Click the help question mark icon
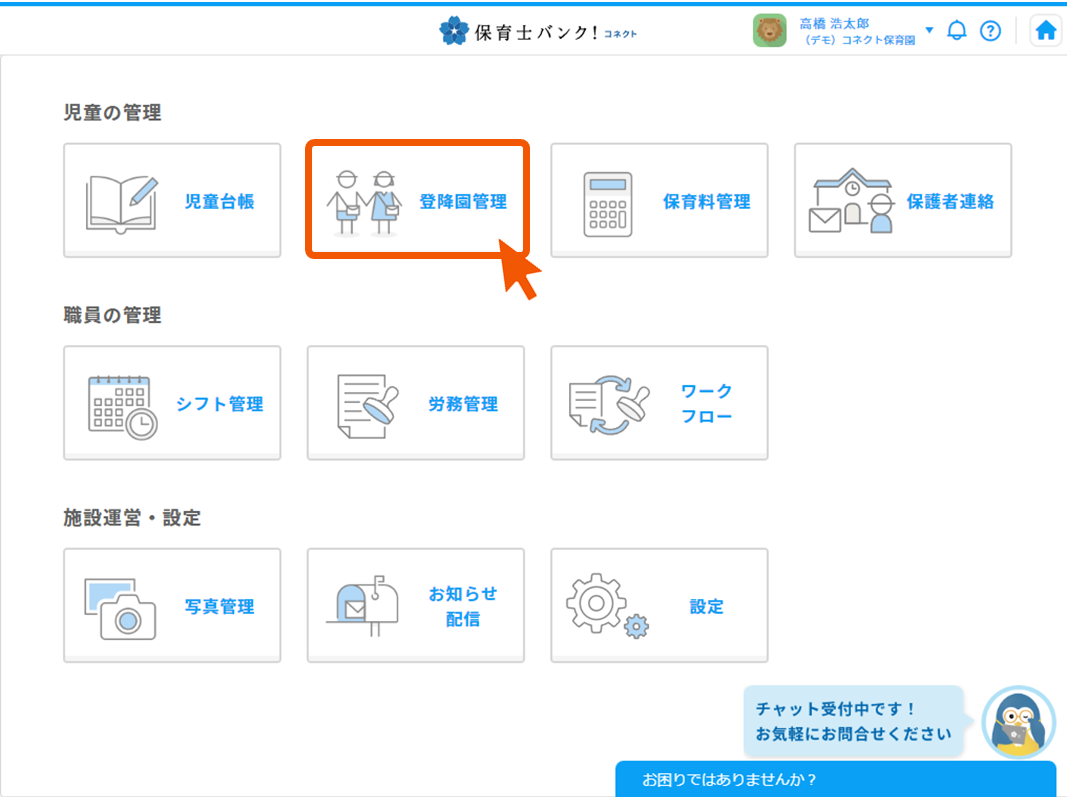 pyautogui.click(x=991, y=31)
